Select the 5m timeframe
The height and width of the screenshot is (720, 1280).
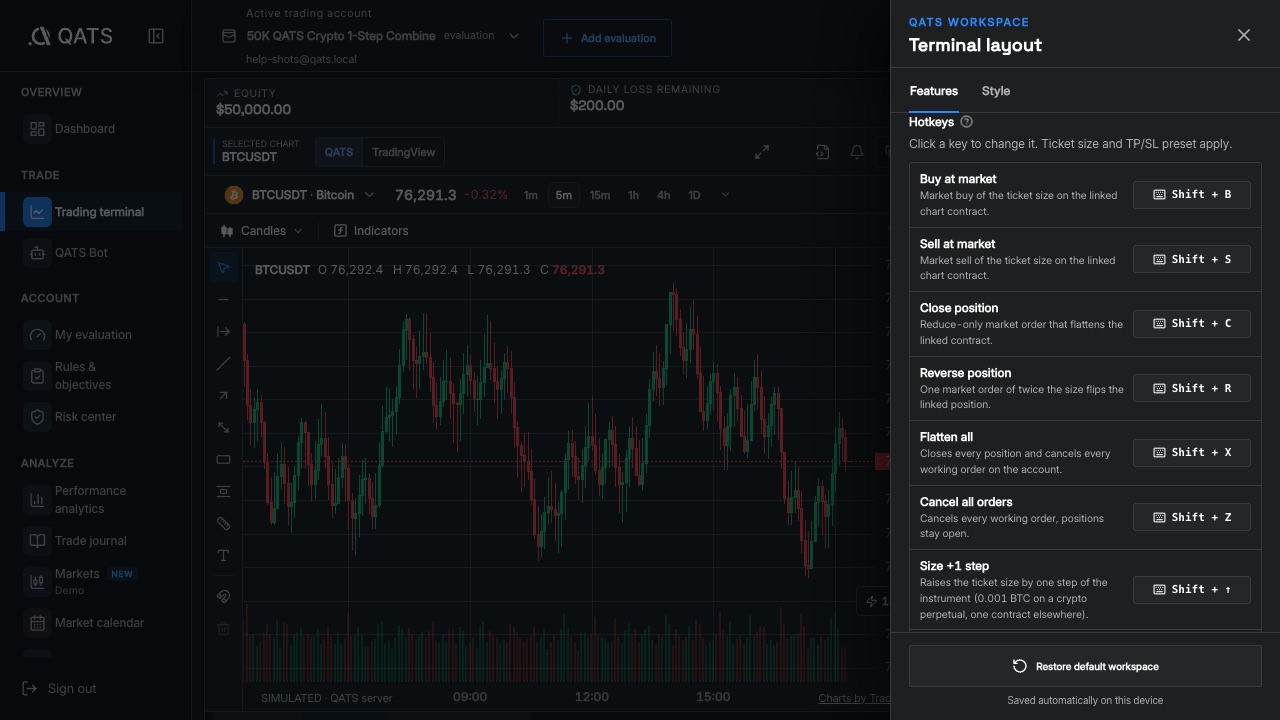pos(564,195)
